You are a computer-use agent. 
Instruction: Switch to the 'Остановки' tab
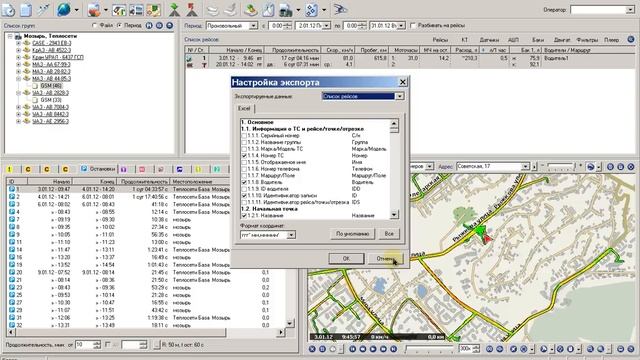(x=98, y=169)
